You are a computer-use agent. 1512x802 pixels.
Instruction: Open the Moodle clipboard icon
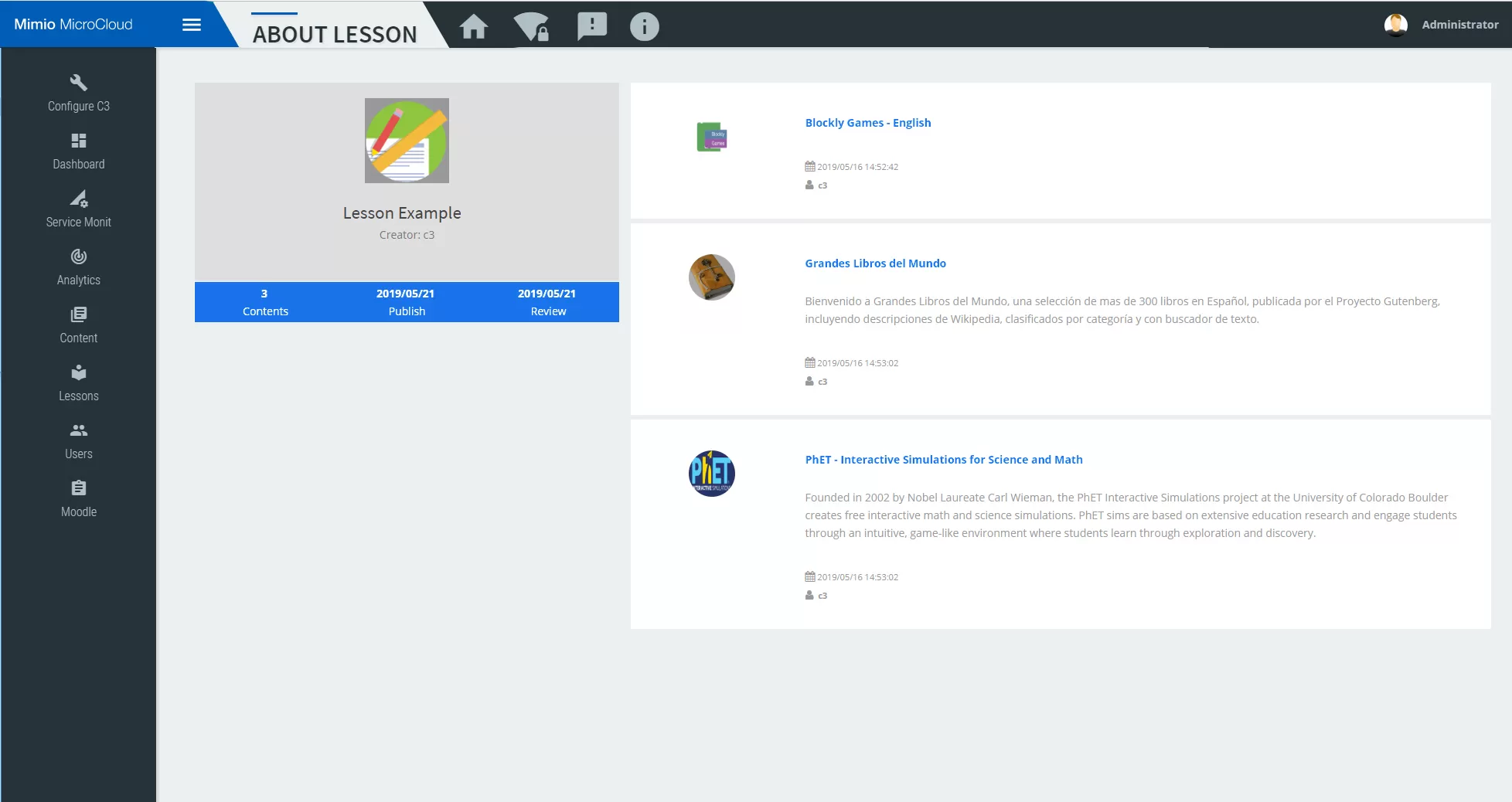click(79, 488)
